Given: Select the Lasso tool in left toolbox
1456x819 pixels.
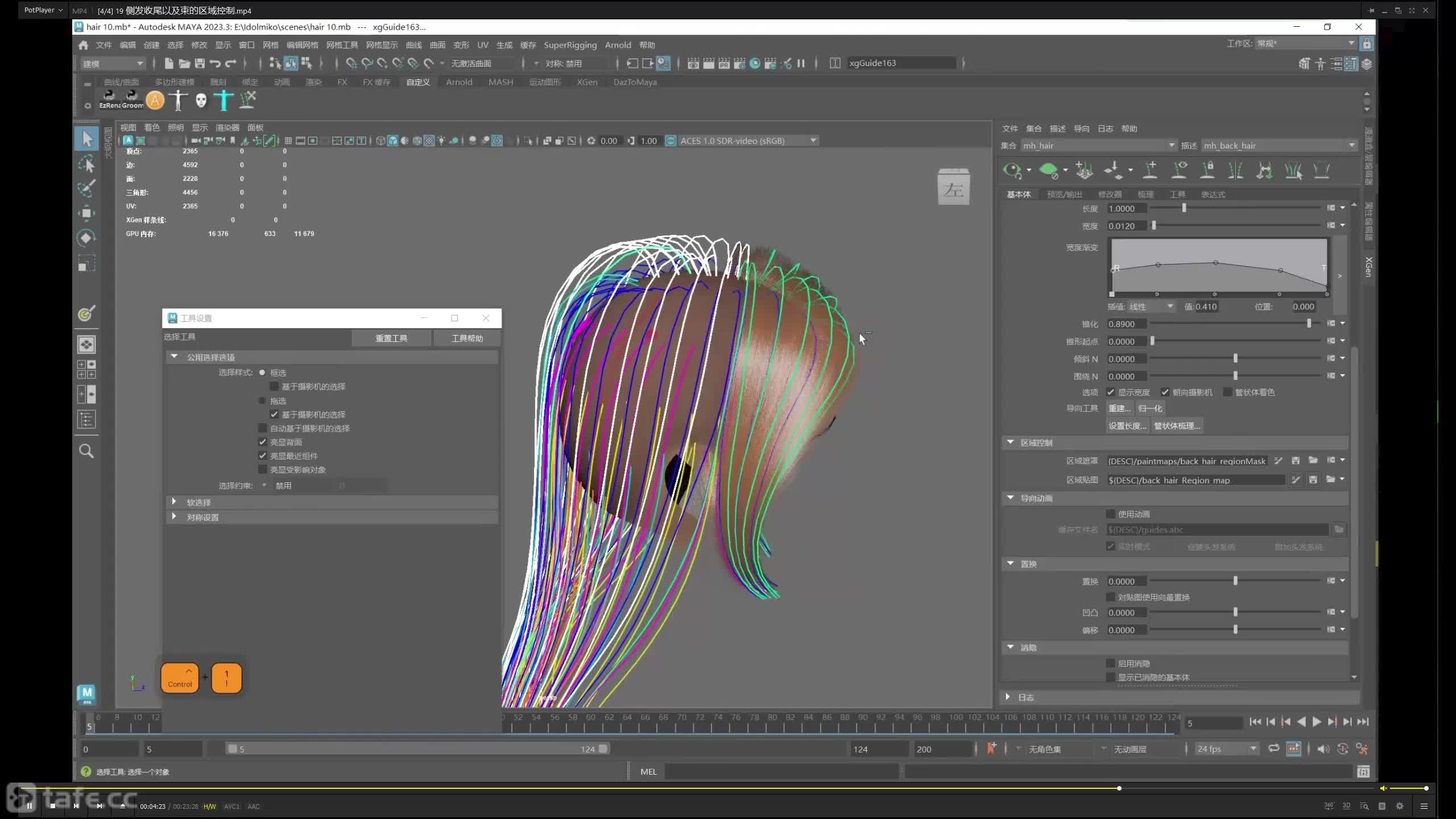Looking at the screenshot, I should 86,164.
